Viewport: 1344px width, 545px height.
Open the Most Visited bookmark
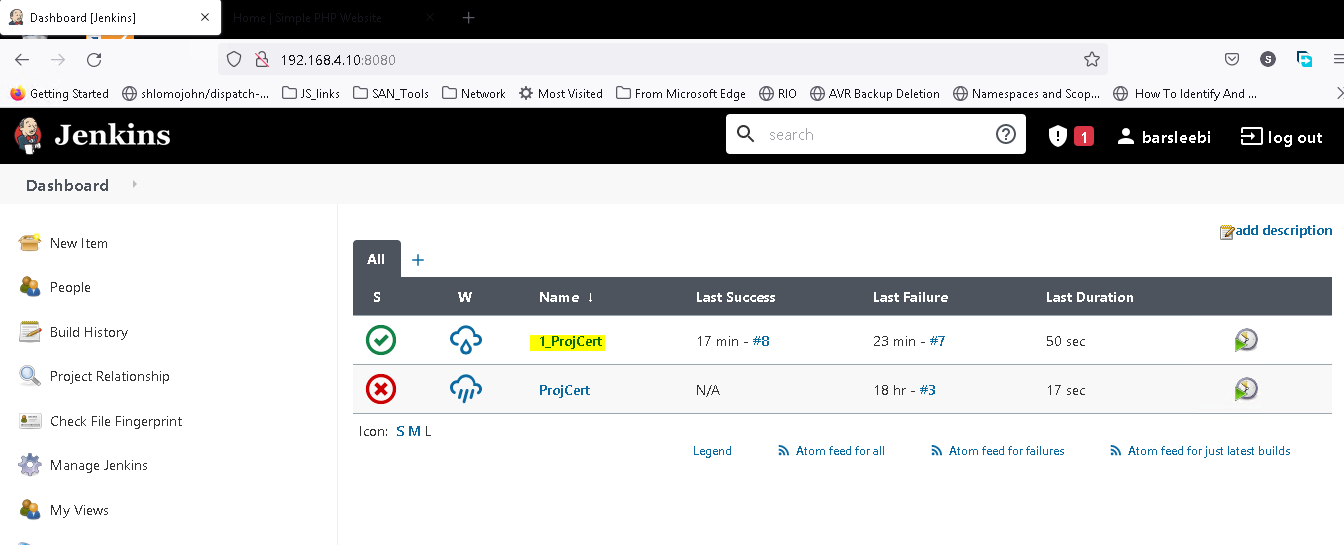pos(560,93)
